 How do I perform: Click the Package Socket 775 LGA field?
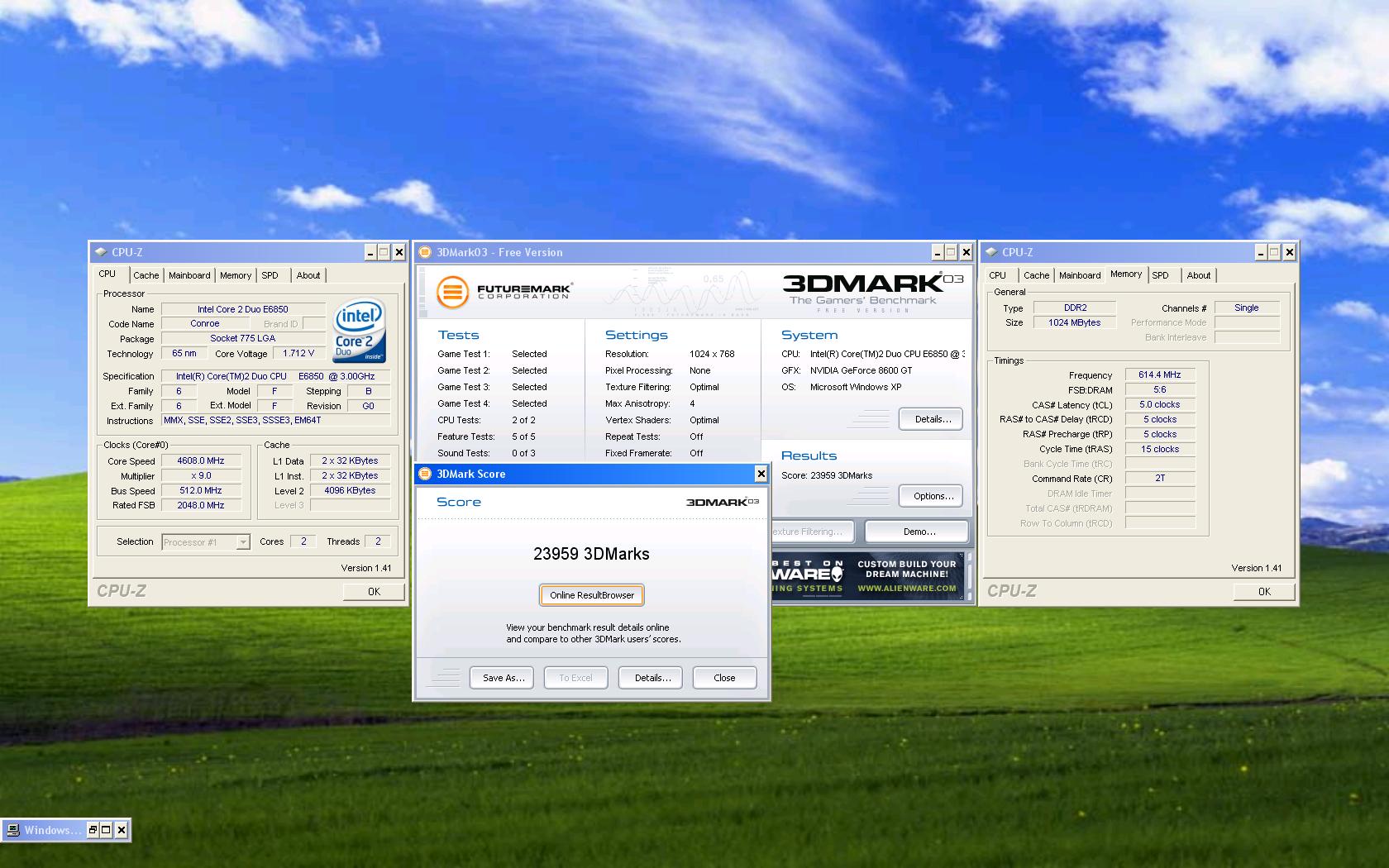pyautogui.click(x=243, y=339)
